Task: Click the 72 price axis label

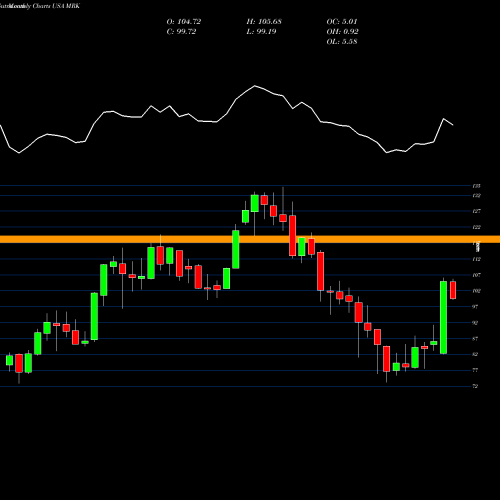Action: point(475,386)
